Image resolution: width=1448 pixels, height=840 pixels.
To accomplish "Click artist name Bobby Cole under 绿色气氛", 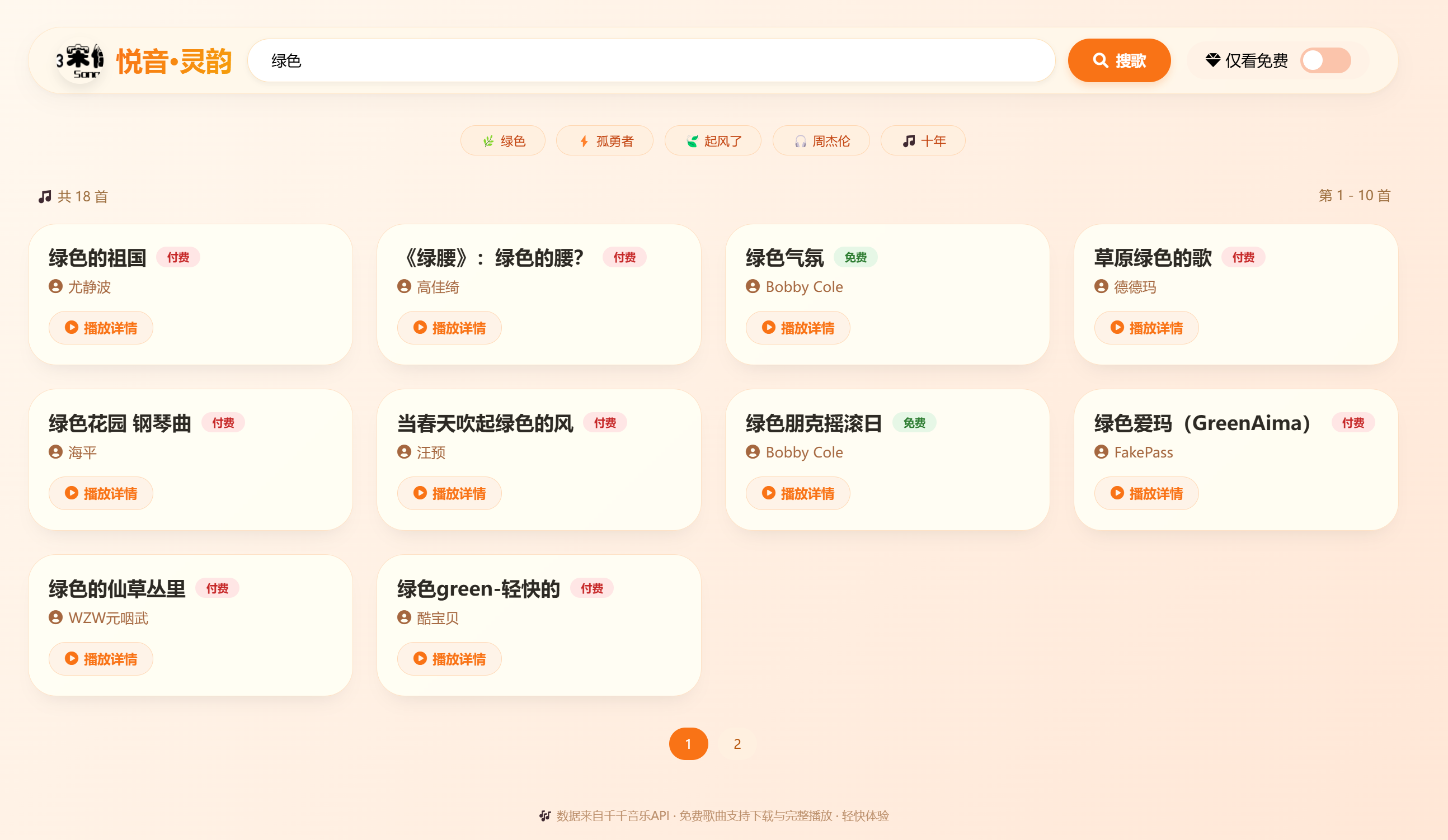I will tap(805, 286).
